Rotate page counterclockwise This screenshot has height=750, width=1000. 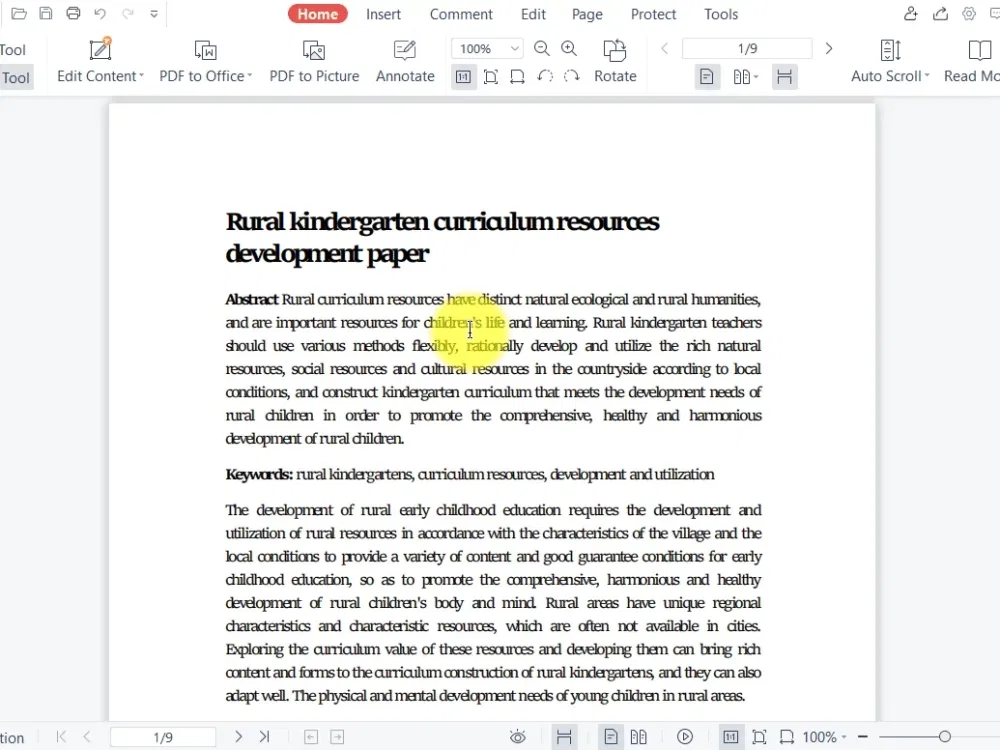coord(545,77)
